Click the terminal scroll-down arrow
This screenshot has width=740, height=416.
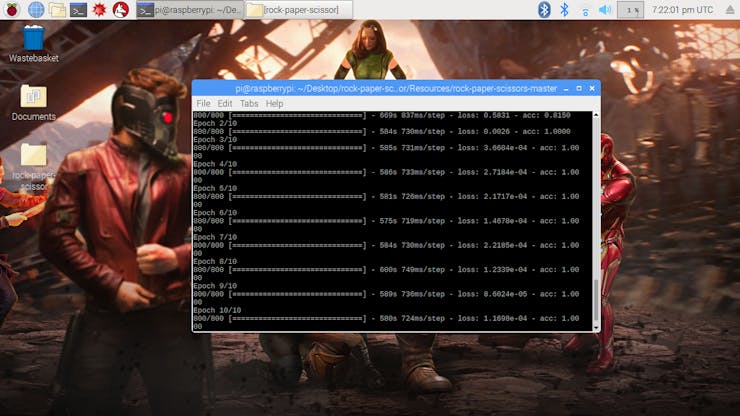pyautogui.click(x=596, y=327)
